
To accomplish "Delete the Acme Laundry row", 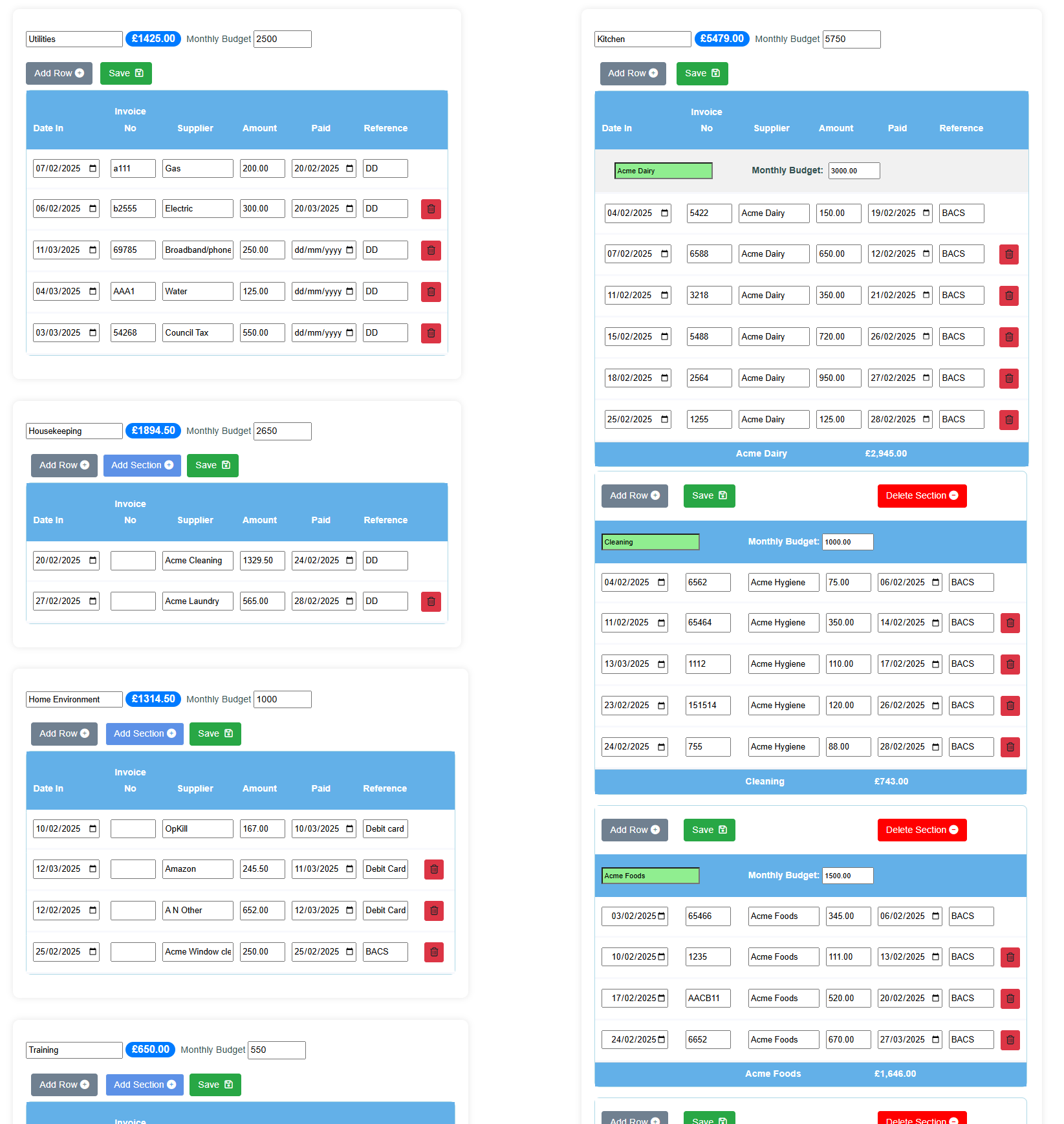I will [x=431, y=601].
